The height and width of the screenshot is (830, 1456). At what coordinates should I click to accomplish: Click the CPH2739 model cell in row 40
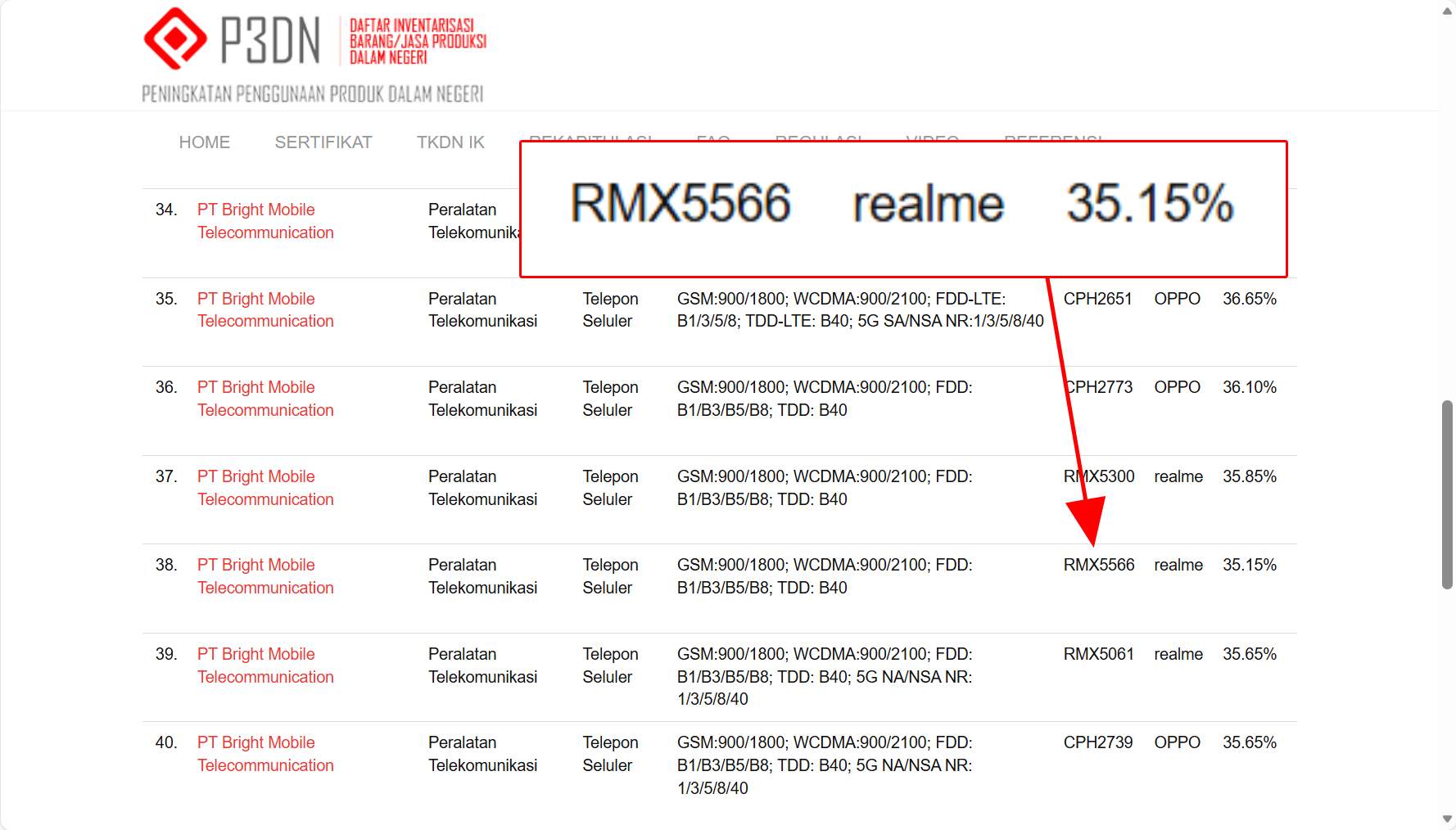(1097, 742)
